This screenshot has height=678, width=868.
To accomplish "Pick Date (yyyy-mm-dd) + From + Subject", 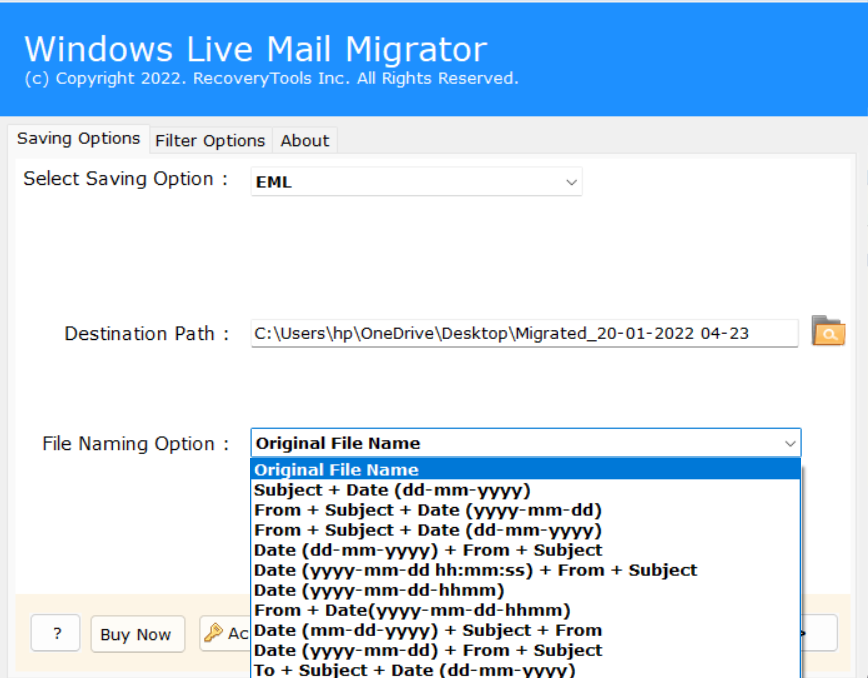I will click(526, 650).
